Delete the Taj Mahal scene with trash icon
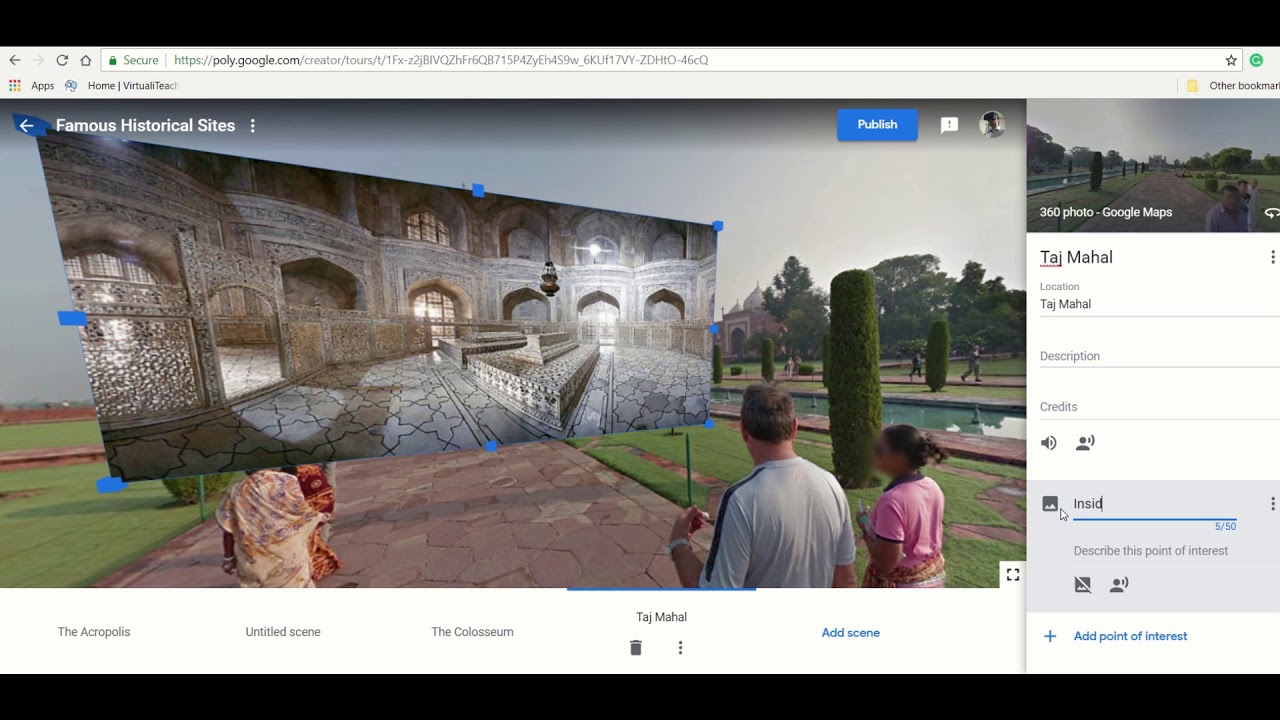 point(636,648)
